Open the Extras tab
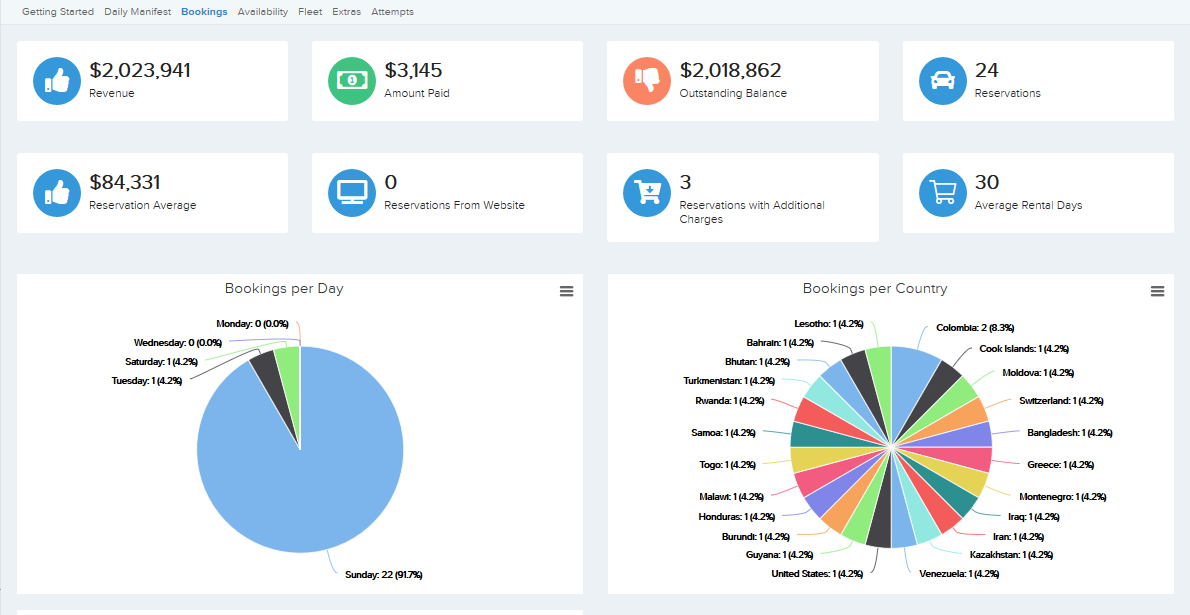The image size is (1190, 615). coord(346,11)
